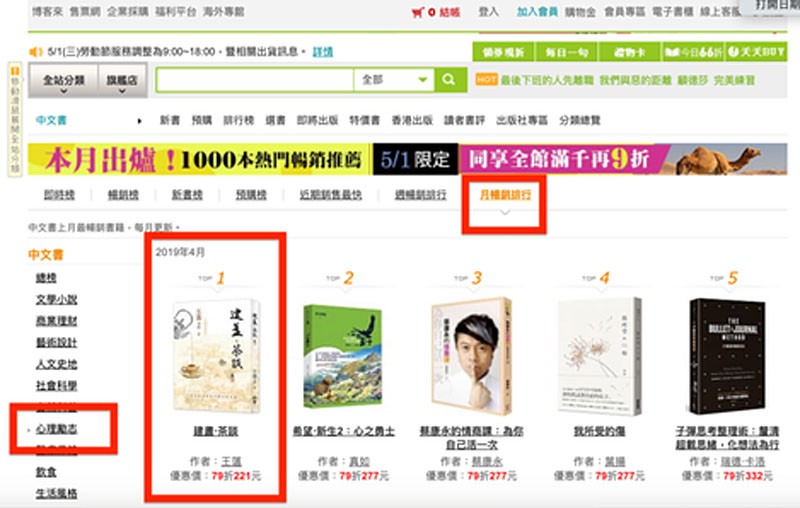The image size is (800, 508).
Task: Open the 心理勵志 category in sidebar
Action: point(57,429)
